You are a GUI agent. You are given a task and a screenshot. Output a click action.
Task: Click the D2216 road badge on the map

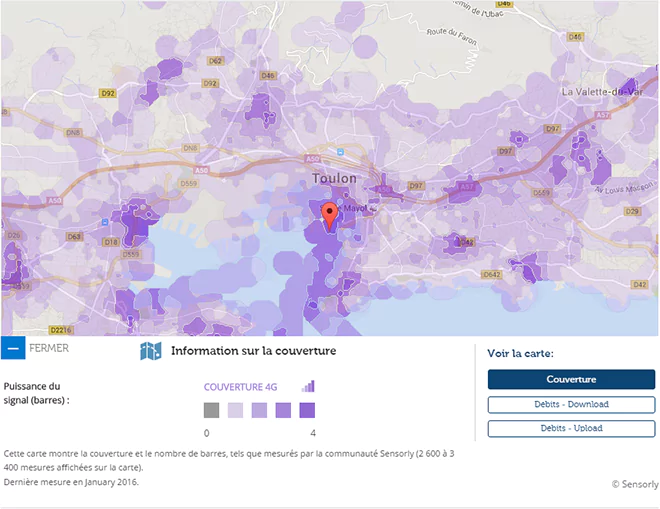(x=61, y=329)
